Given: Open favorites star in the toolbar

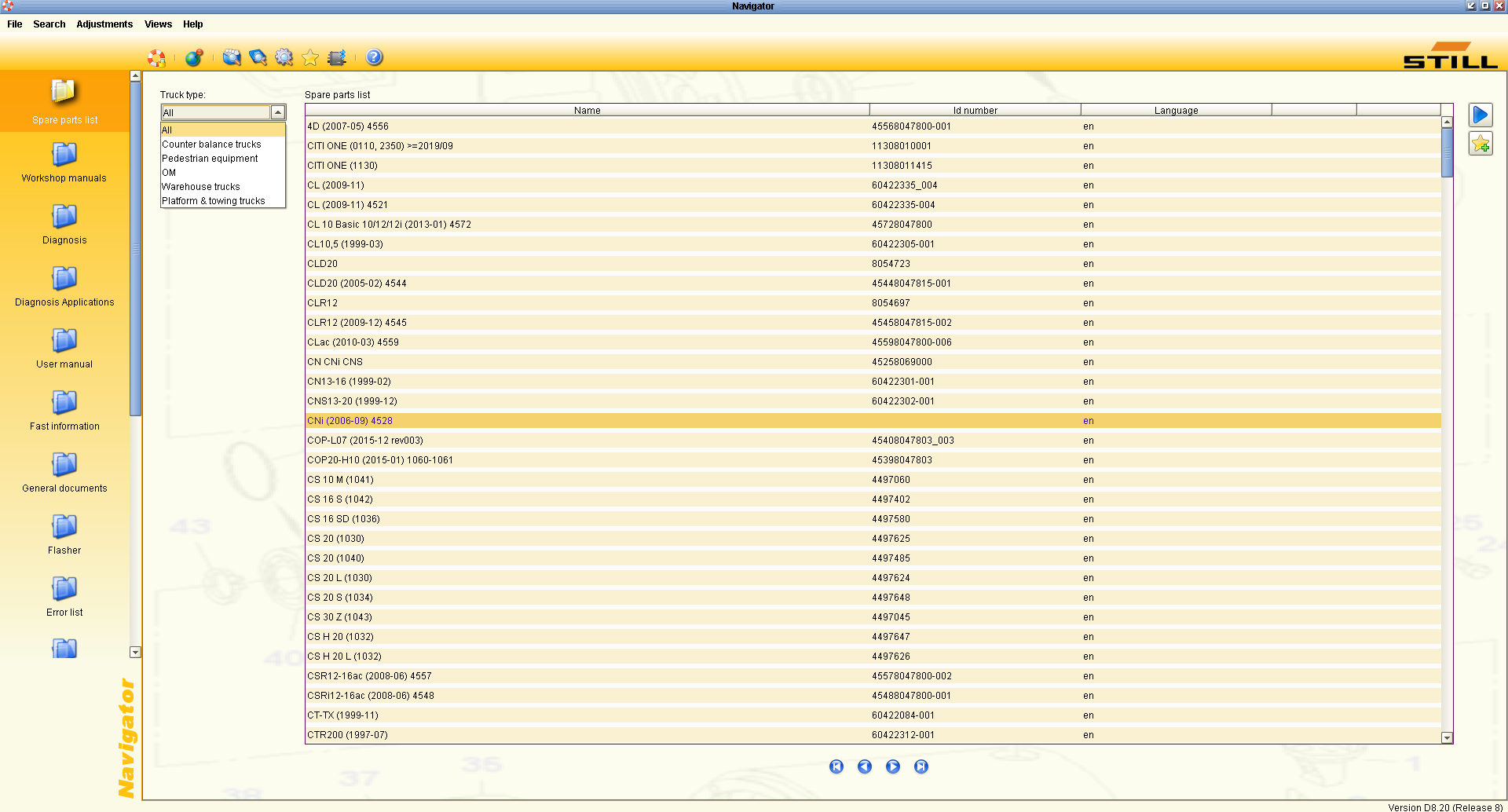Looking at the screenshot, I should point(310,57).
